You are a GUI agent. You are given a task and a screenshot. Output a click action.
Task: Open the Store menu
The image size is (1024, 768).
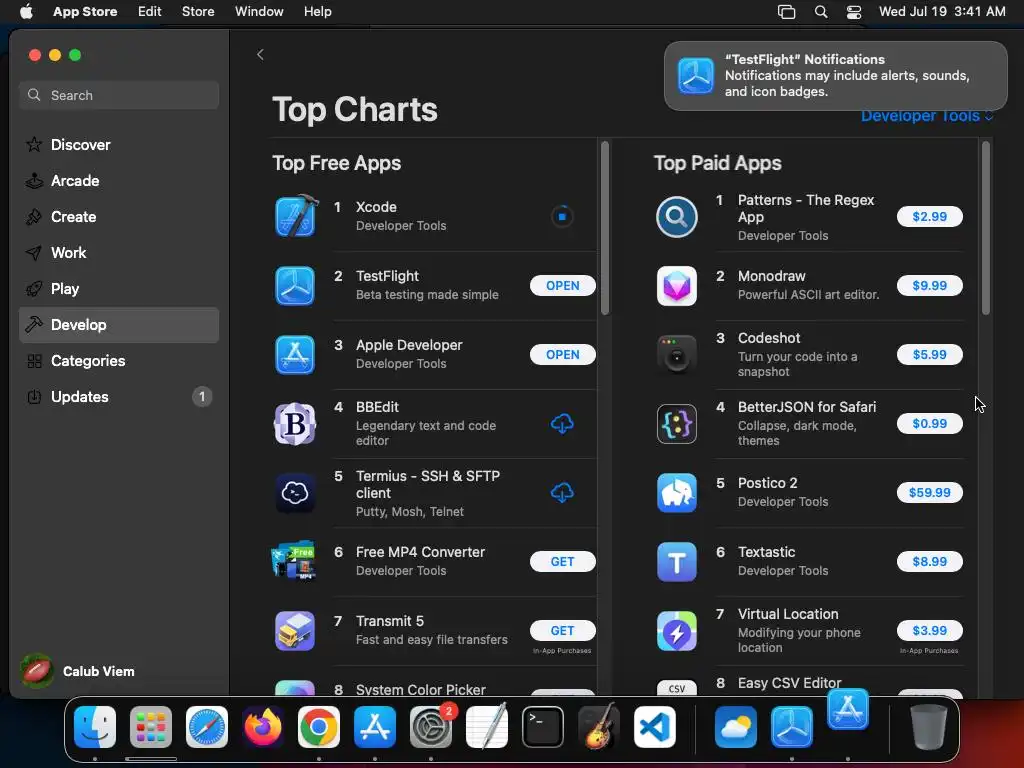[x=198, y=12]
